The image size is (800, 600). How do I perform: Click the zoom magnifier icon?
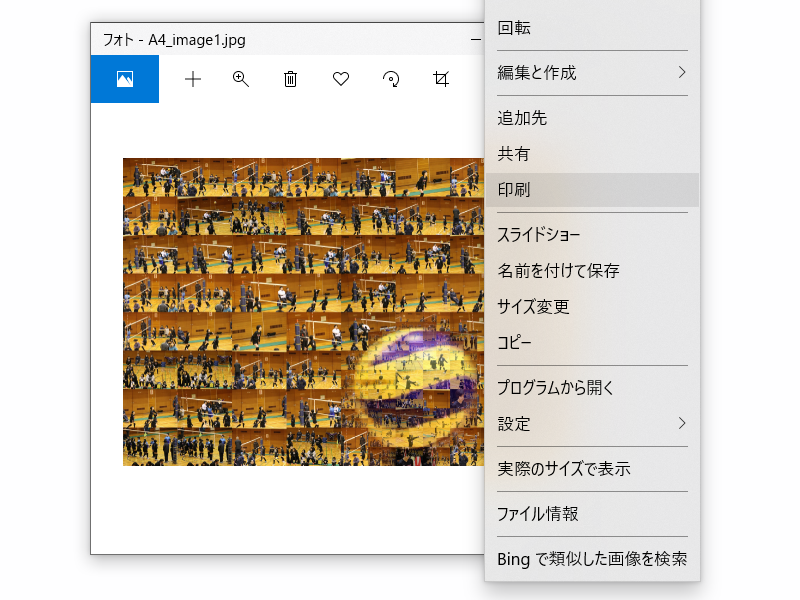coord(240,79)
